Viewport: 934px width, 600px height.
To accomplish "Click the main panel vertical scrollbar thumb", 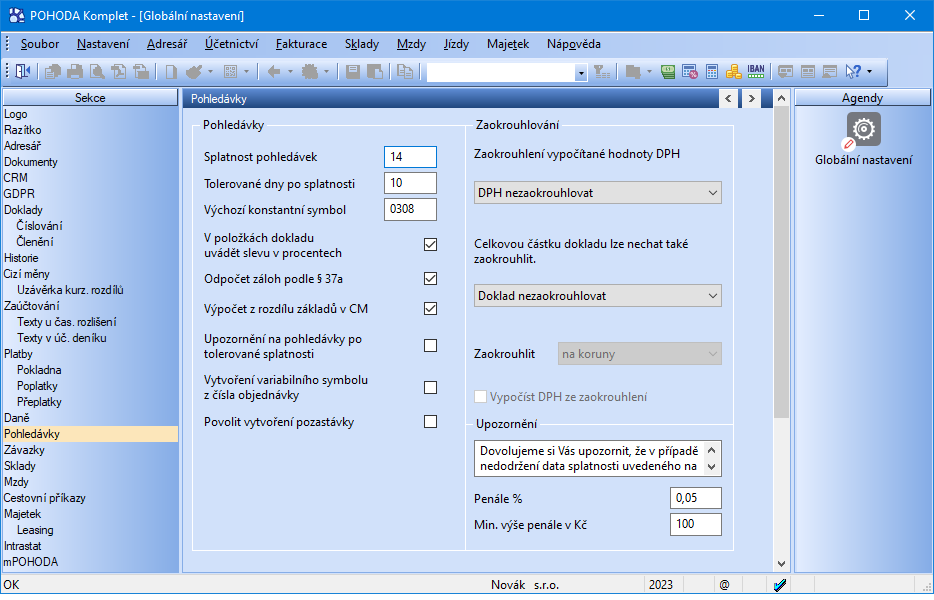I will [x=782, y=261].
